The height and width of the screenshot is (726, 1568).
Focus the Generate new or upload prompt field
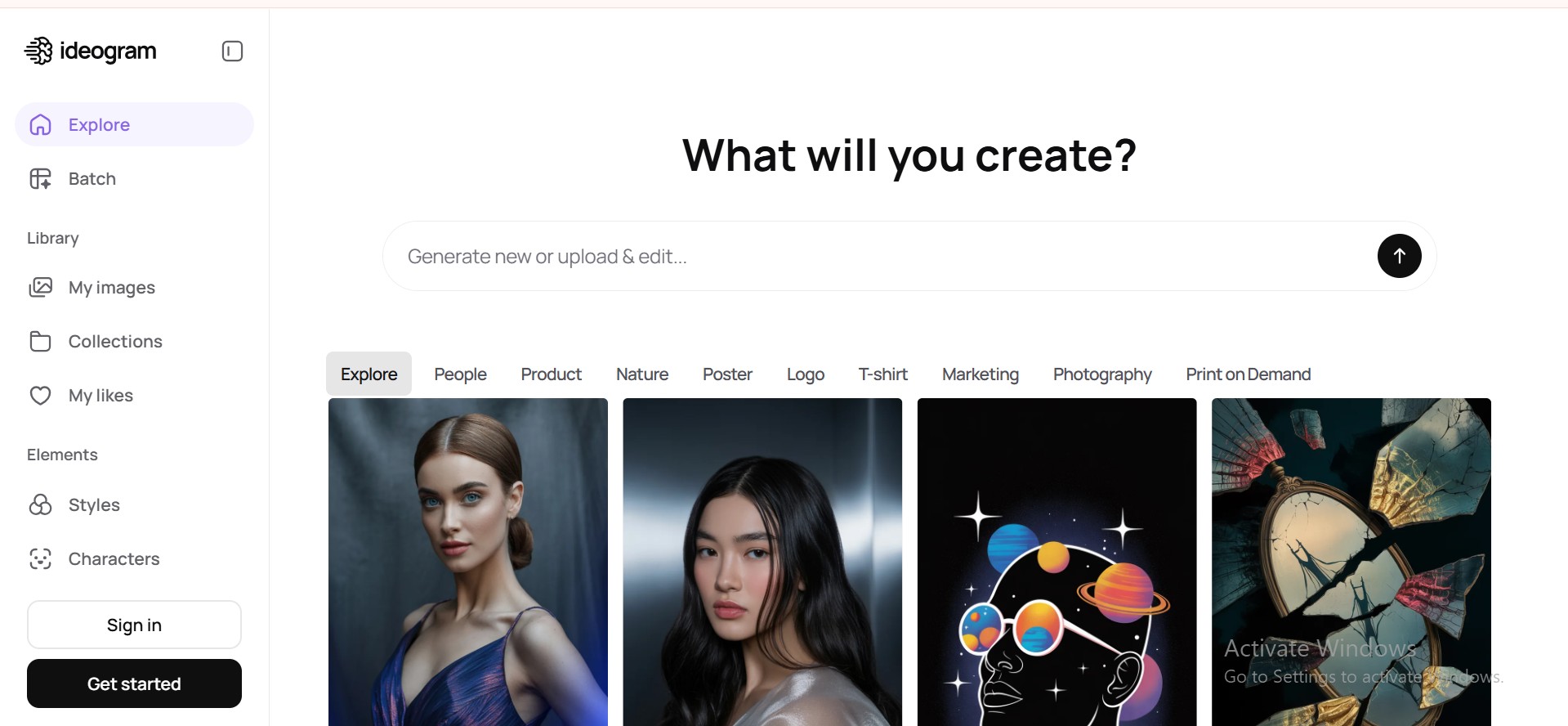pyautogui.click(x=878, y=256)
